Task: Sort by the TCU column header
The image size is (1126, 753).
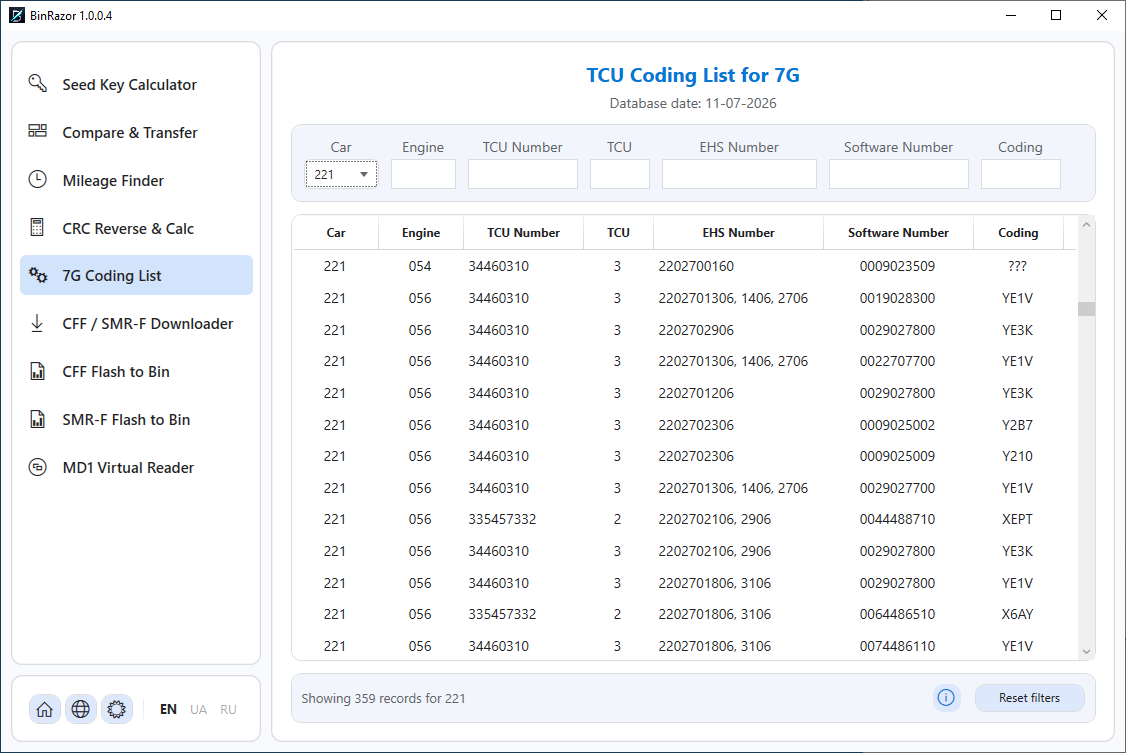Action: (618, 233)
